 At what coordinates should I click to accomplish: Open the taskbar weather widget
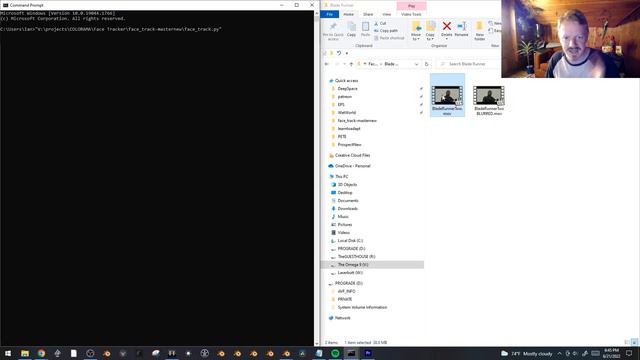click(x=527, y=353)
